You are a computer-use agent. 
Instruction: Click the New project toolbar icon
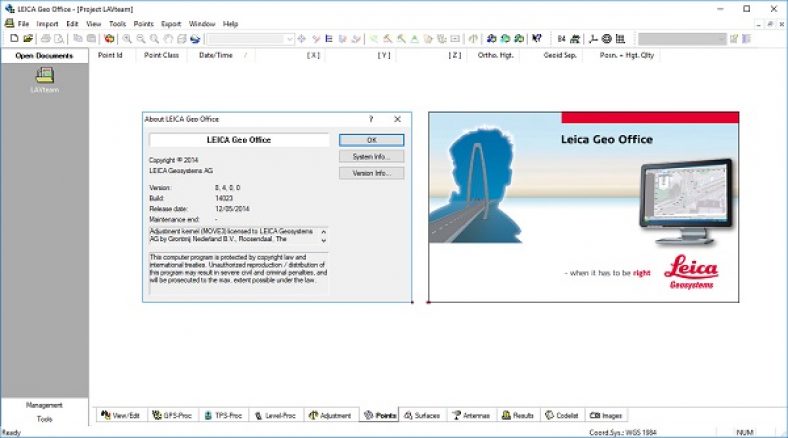click(14, 38)
